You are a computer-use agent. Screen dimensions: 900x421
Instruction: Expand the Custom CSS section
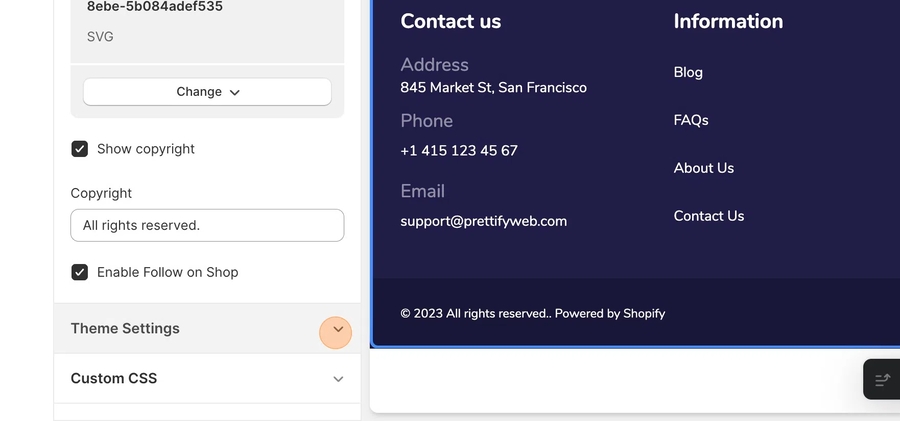[x=338, y=379]
